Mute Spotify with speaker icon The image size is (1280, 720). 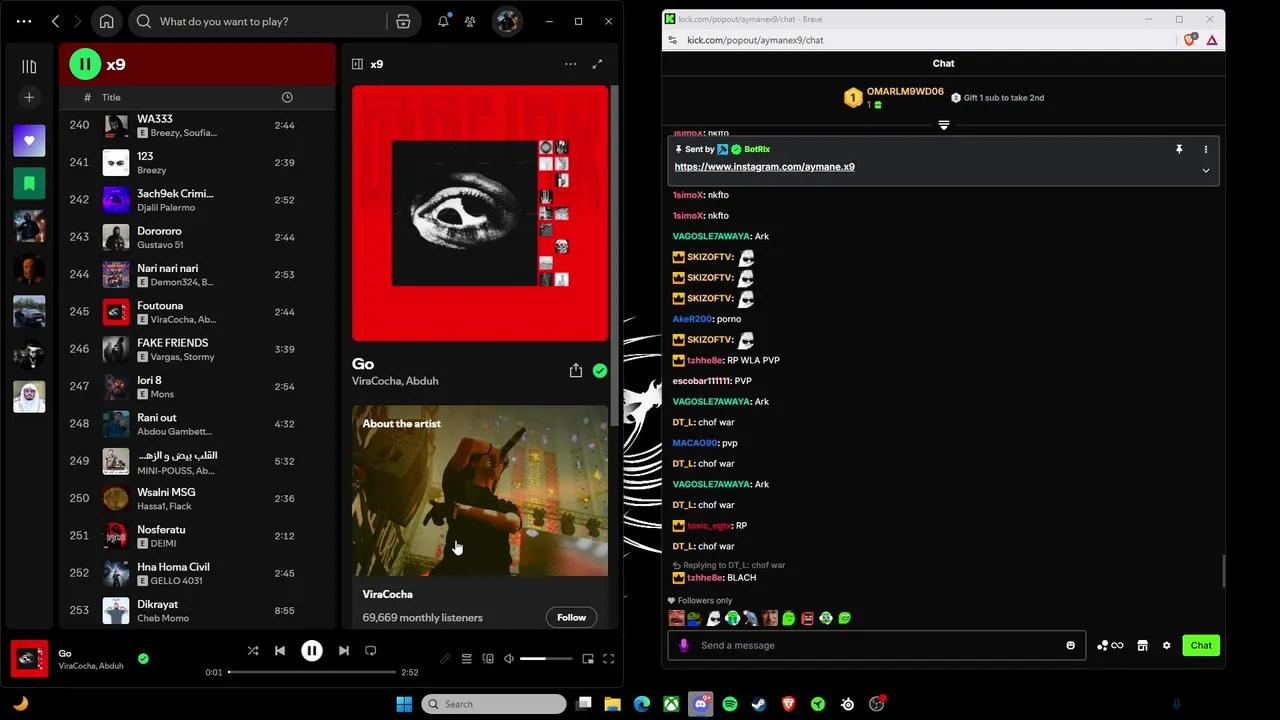pyautogui.click(x=509, y=659)
